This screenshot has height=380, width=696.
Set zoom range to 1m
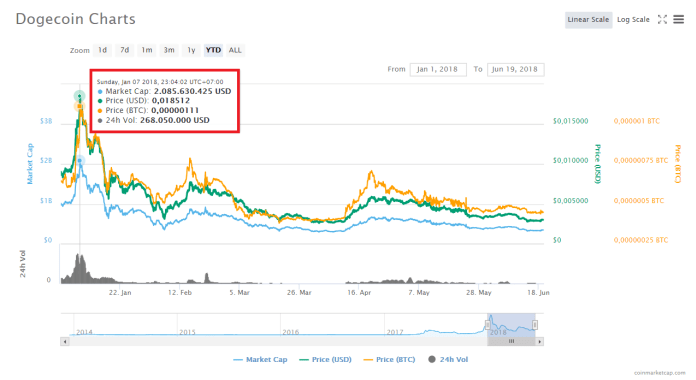[147, 50]
